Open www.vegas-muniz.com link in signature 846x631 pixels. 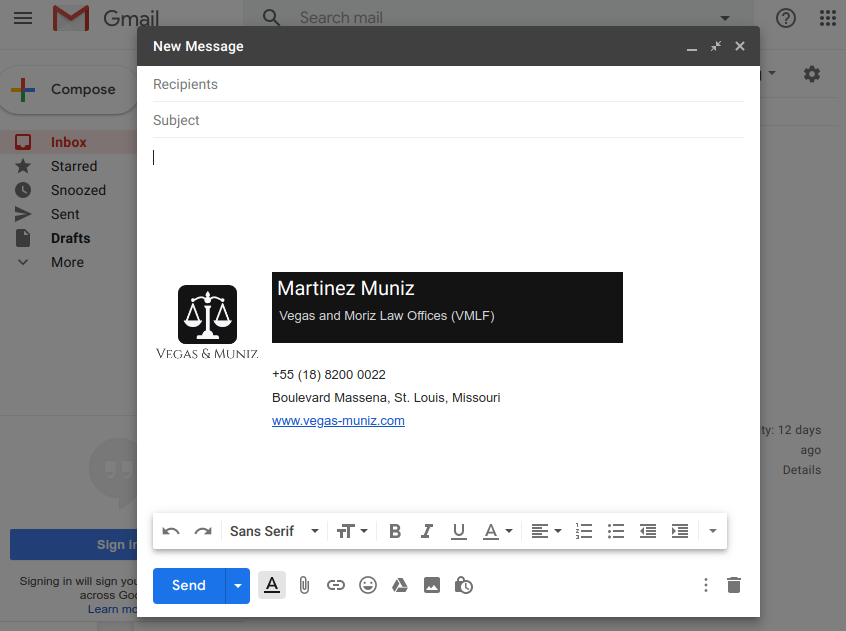tap(338, 421)
